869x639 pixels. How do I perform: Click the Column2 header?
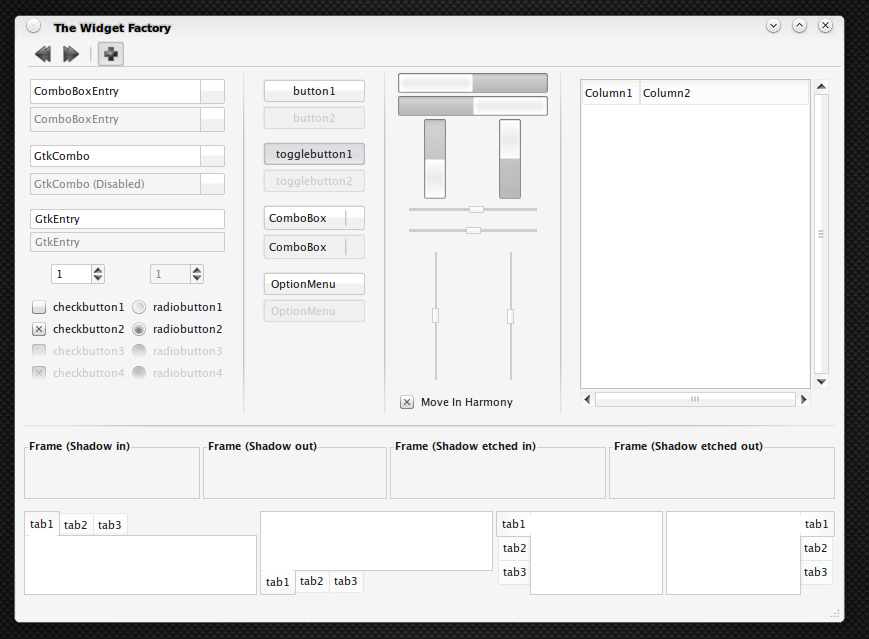(x=724, y=93)
